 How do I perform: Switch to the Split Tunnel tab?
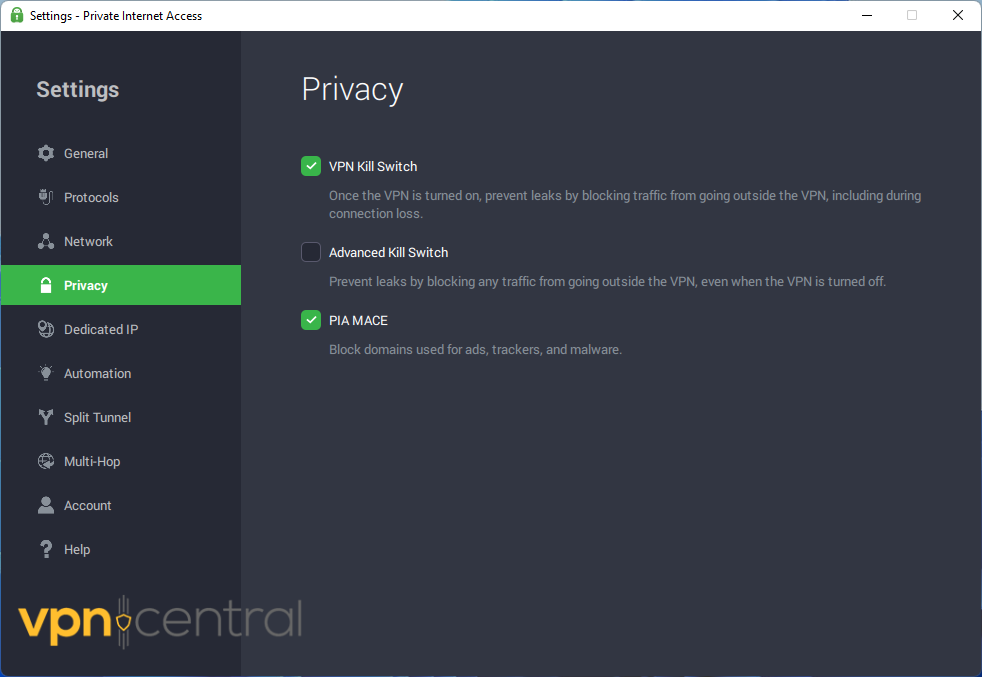(97, 417)
